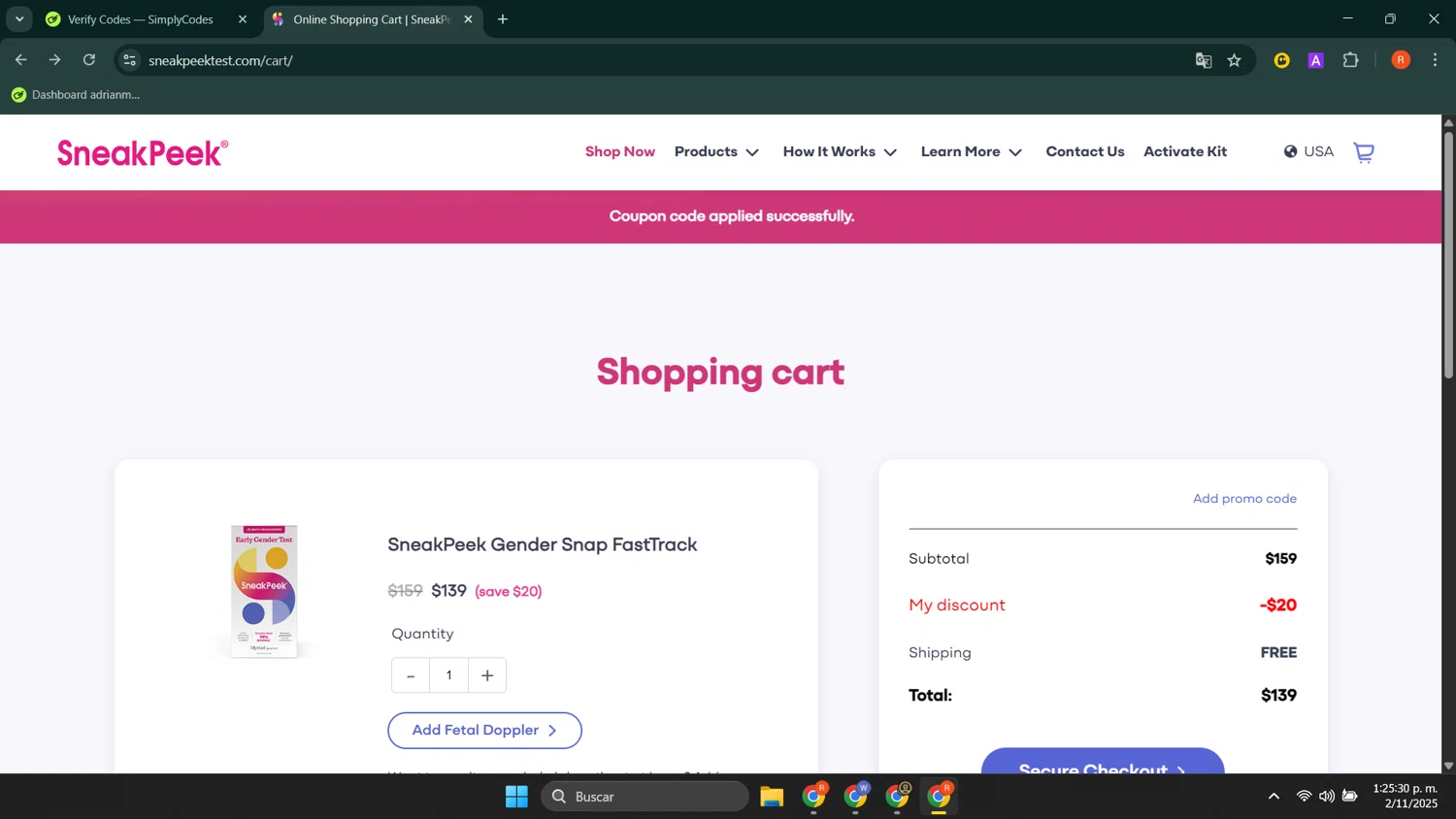Click the Add Fetal Doppler button

coord(484,731)
